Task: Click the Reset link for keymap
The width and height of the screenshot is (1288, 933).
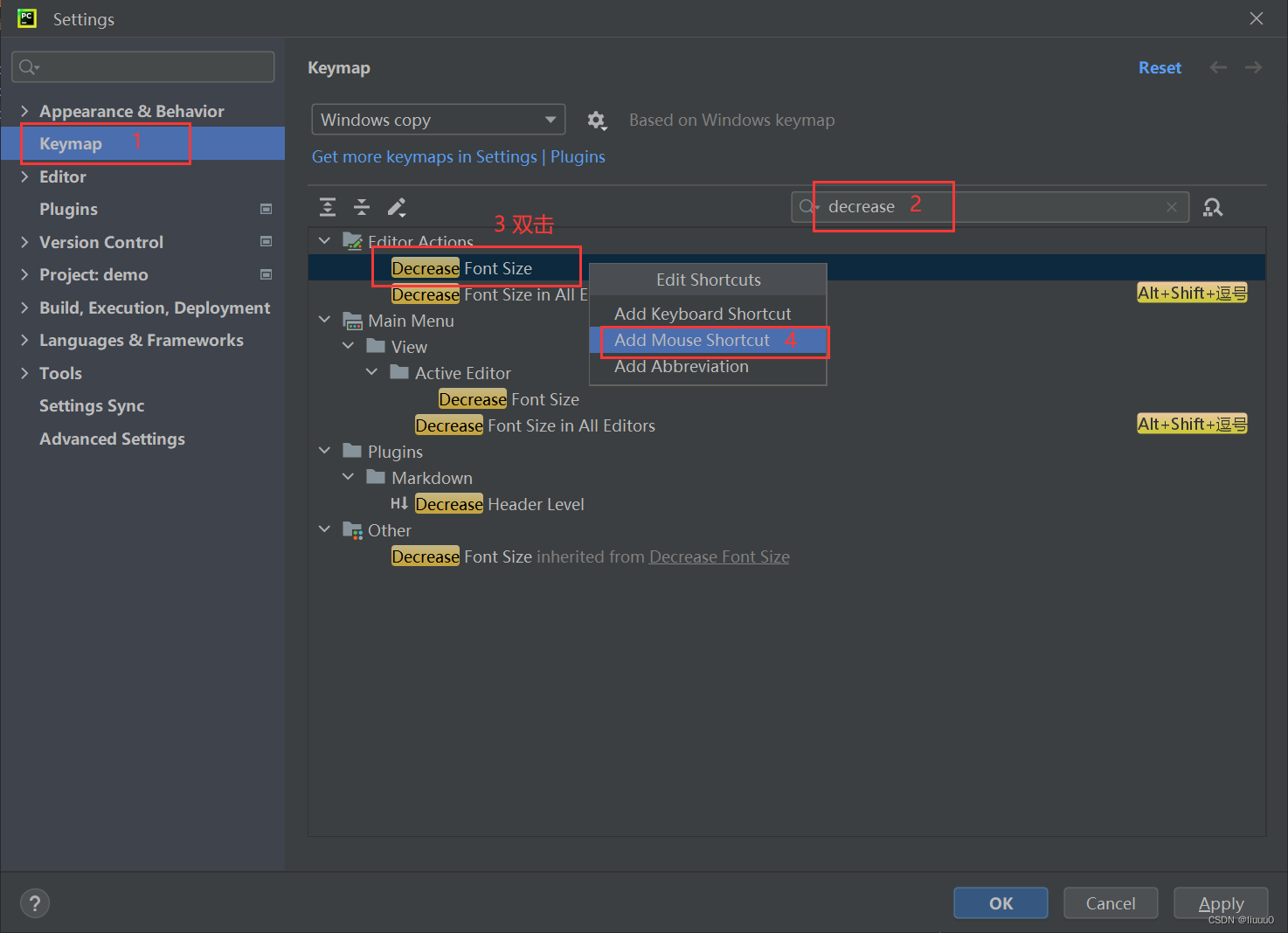Action: [x=1160, y=66]
